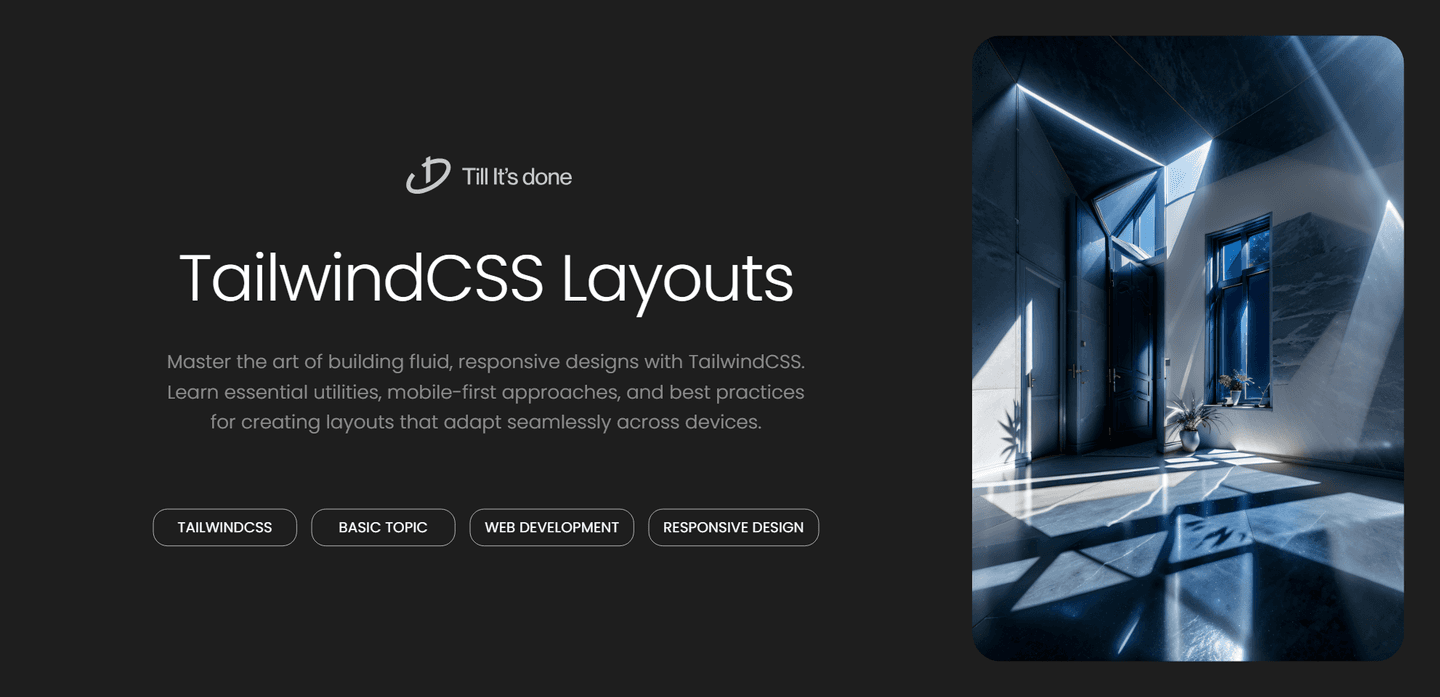Select the BASIC TOPIC tag pill

383,527
